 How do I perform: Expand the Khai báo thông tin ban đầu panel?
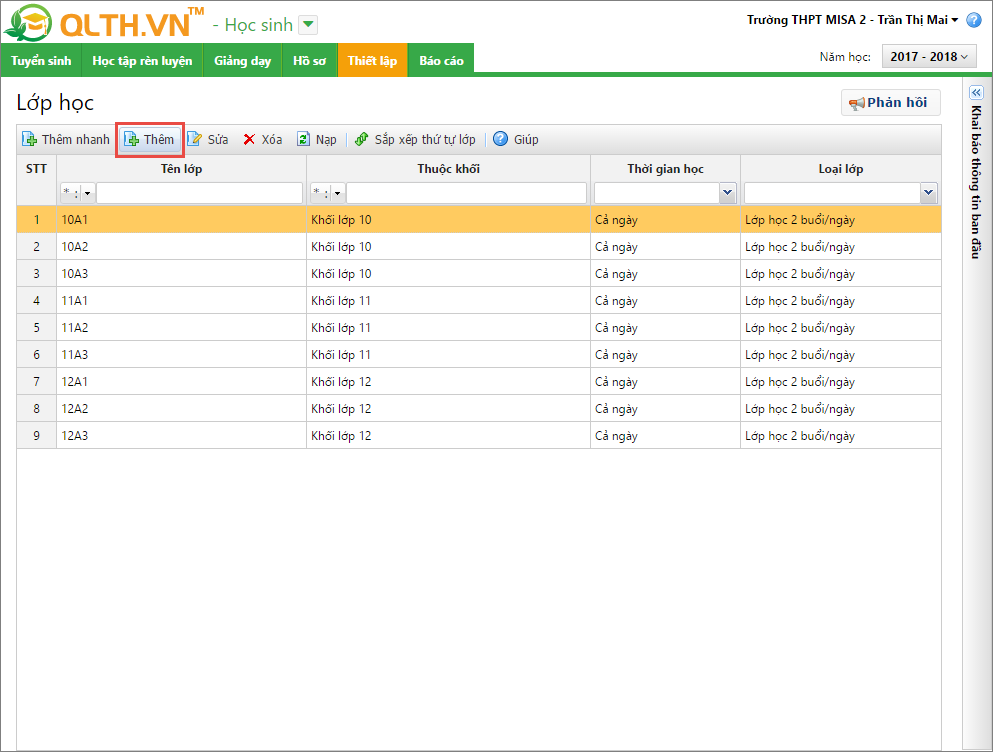(x=976, y=92)
